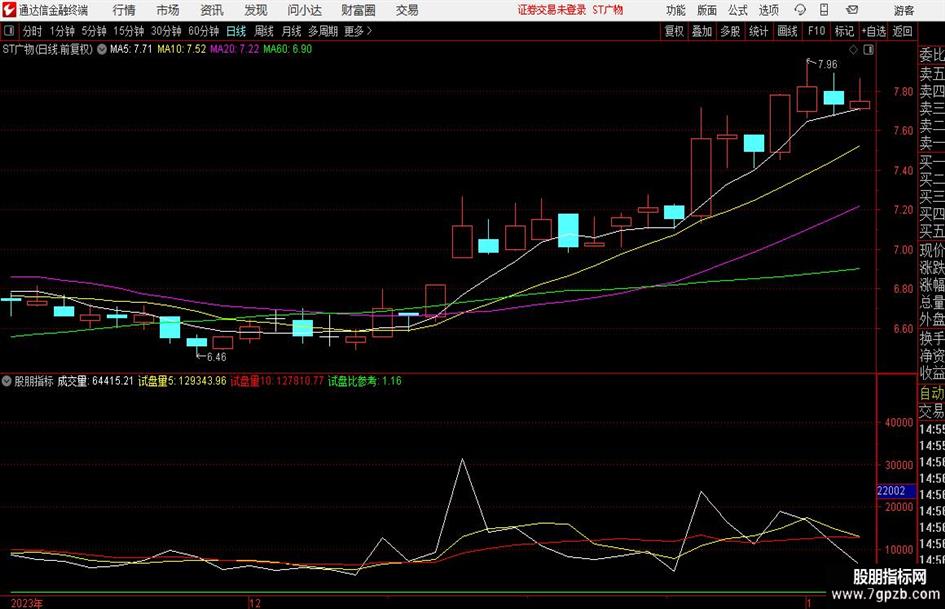The image size is (945, 609).
Task: Switch to the 周线 weekly timeframe
Action: coord(264,31)
